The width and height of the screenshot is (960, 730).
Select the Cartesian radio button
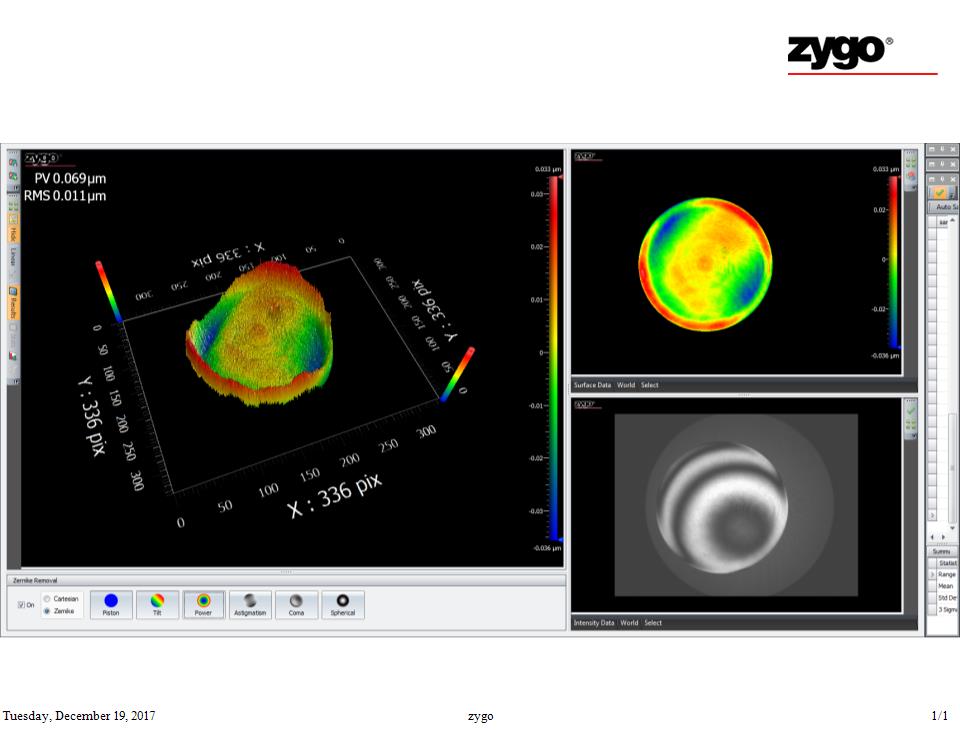coord(45,599)
